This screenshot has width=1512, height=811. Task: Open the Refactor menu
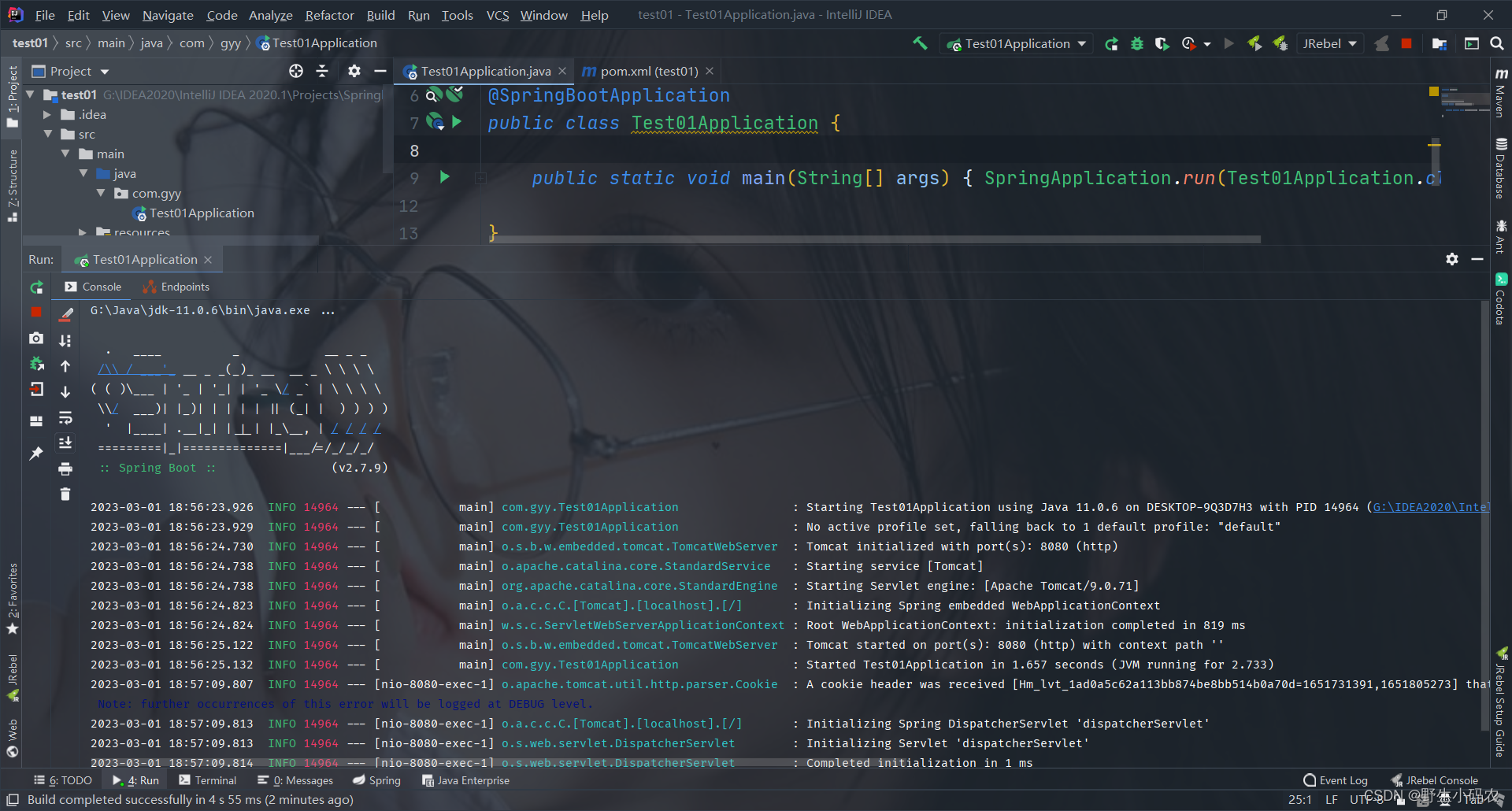[329, 15]
